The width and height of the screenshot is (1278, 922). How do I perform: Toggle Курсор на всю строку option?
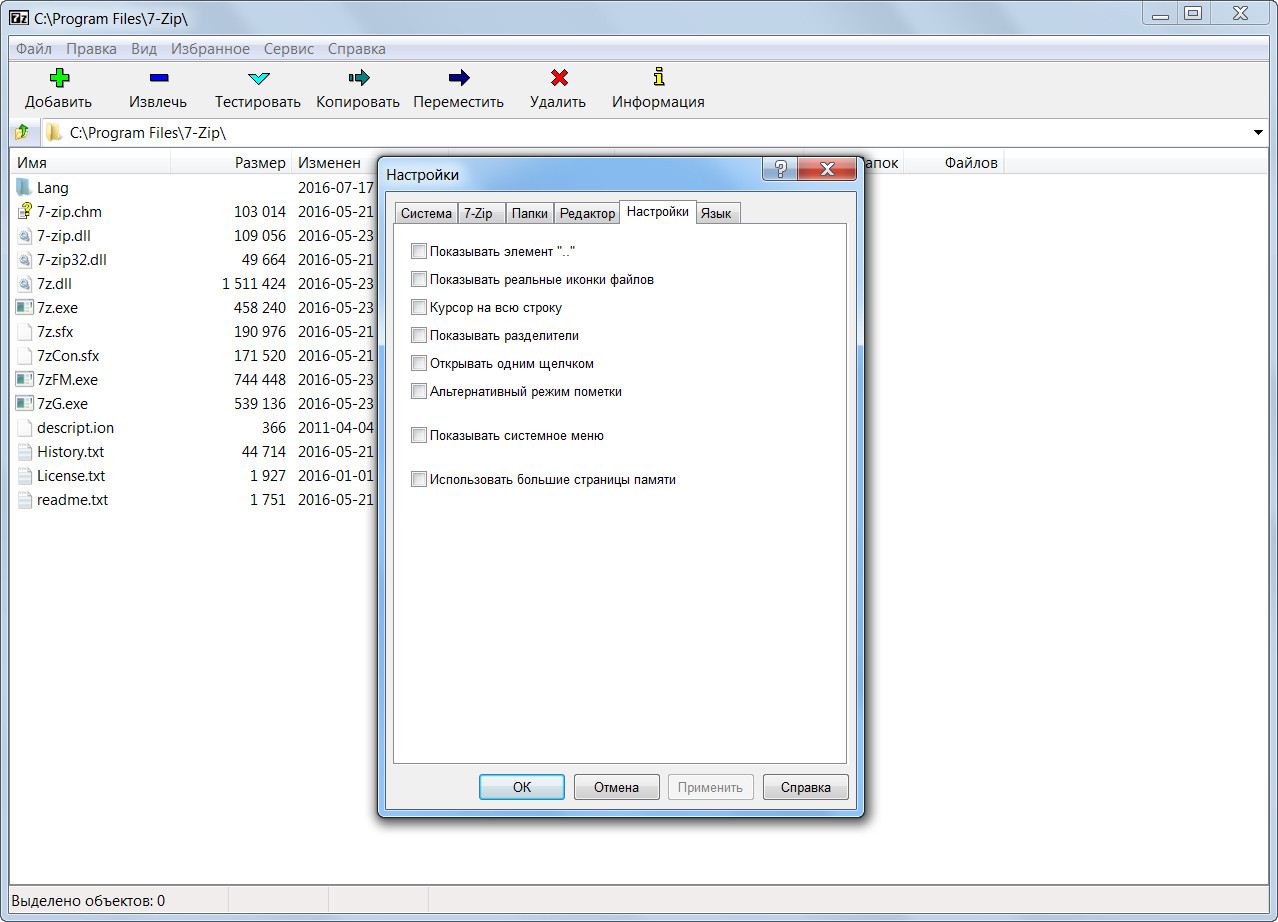coord(419,307)
